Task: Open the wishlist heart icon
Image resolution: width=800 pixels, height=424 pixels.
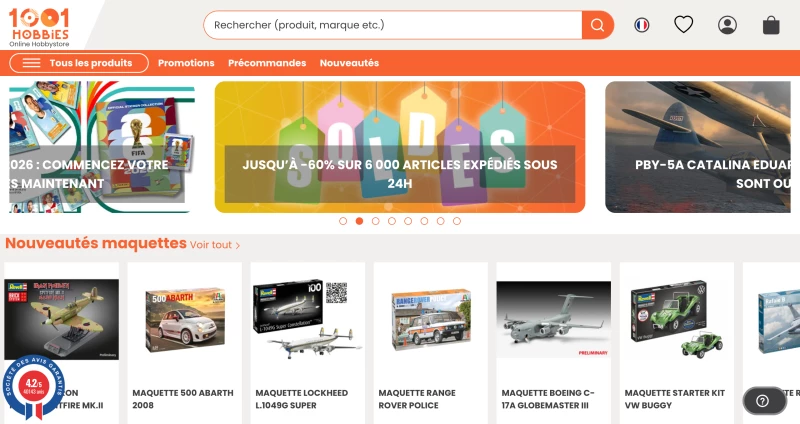Action: [x=684, y=24]
